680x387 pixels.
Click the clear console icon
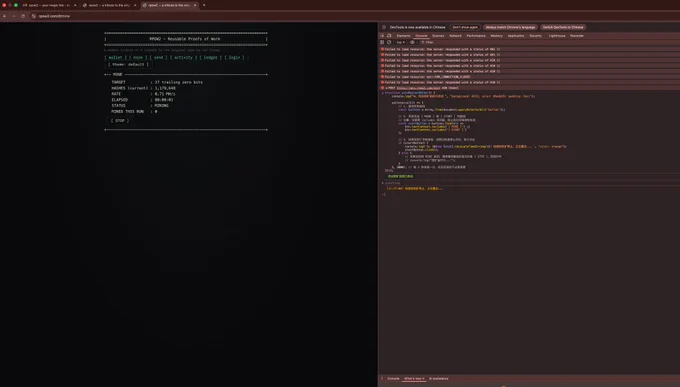389,43
